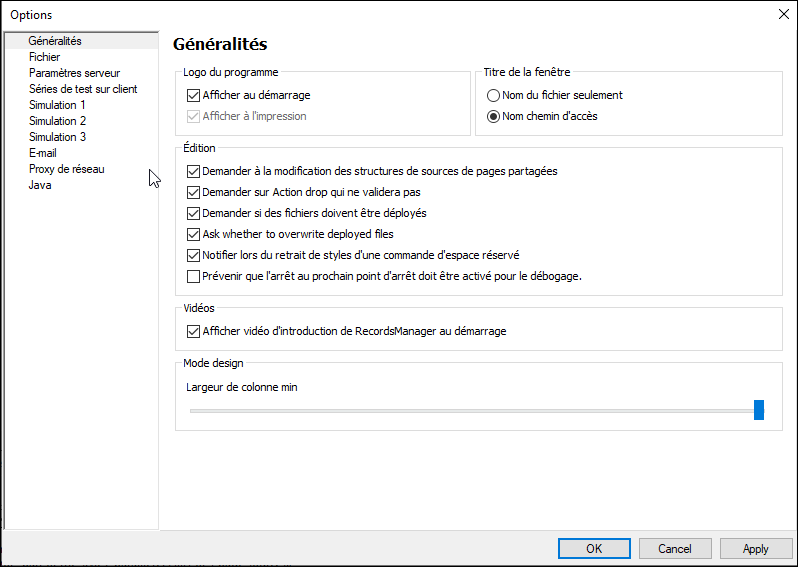Click the Apply button
The image size is (798, 567).
pos(756,549)
